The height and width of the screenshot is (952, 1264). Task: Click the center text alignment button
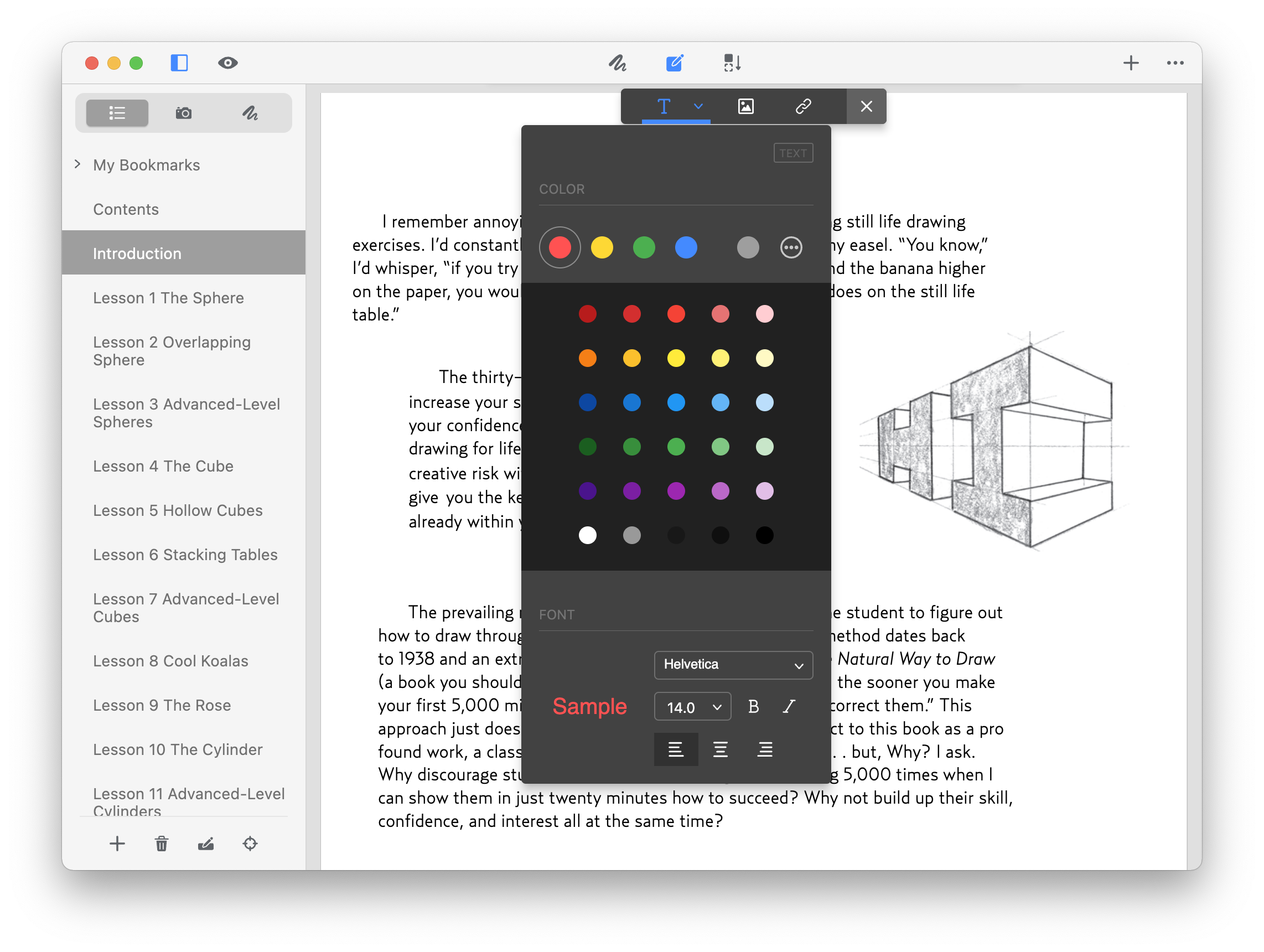720,750
